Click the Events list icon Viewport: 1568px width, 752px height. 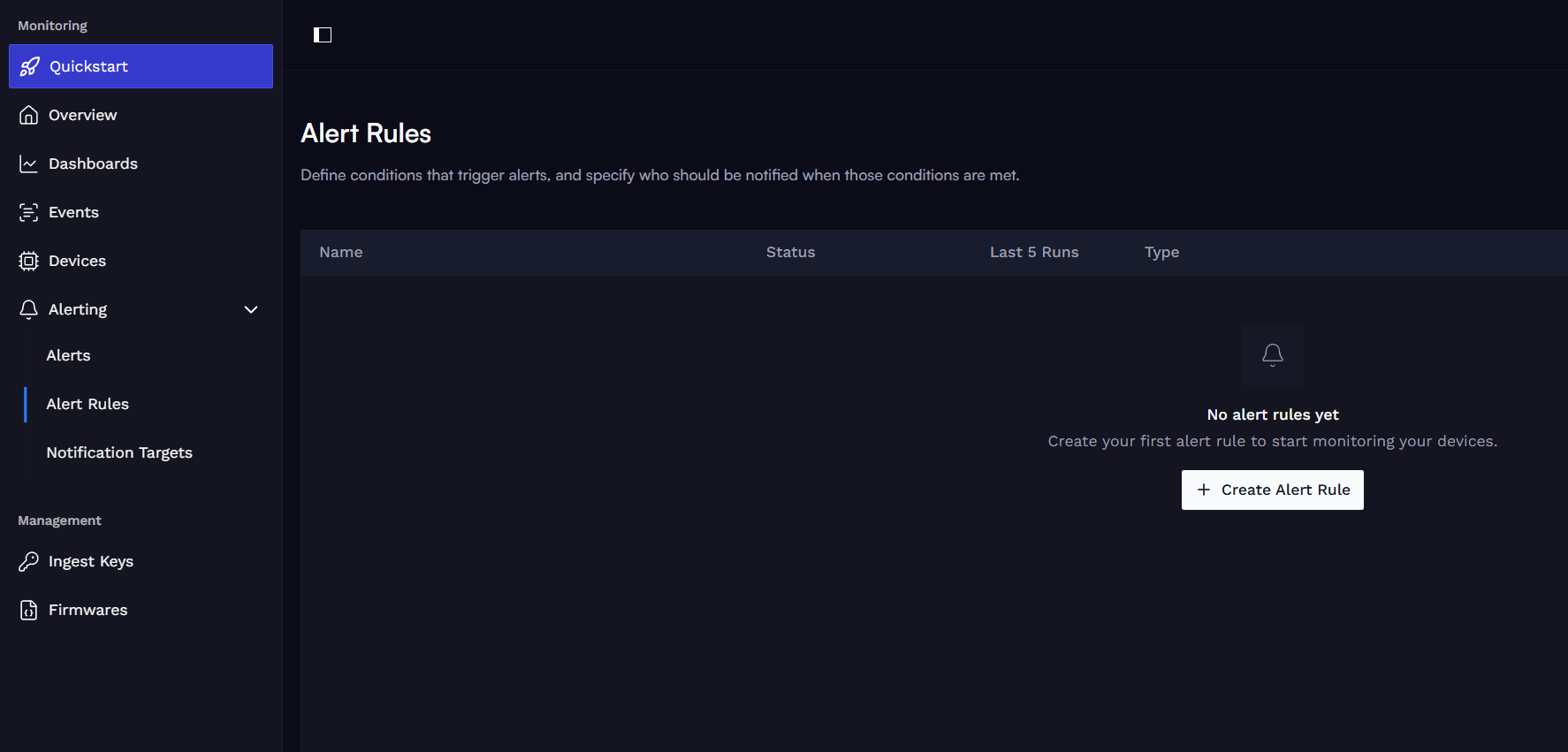[29, 212]
